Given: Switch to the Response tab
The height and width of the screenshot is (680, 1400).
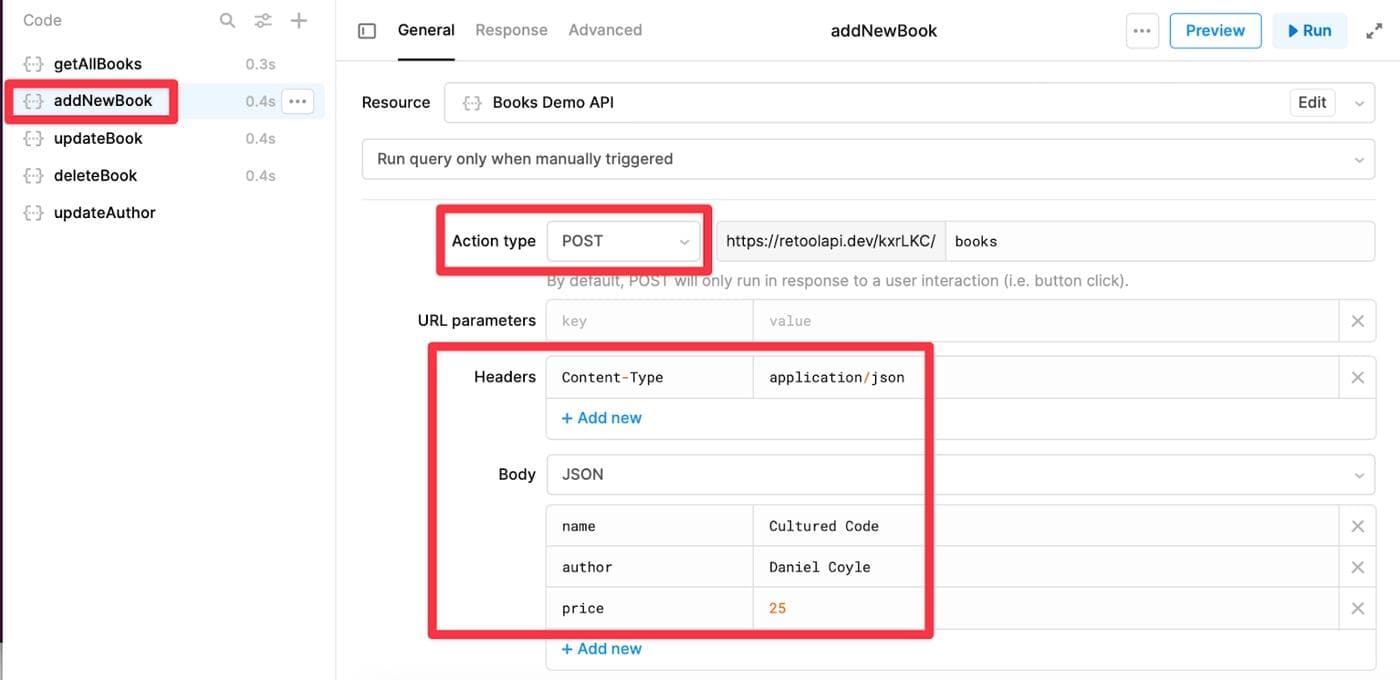Looking at the screenshot, I should [x=511, y=30].
